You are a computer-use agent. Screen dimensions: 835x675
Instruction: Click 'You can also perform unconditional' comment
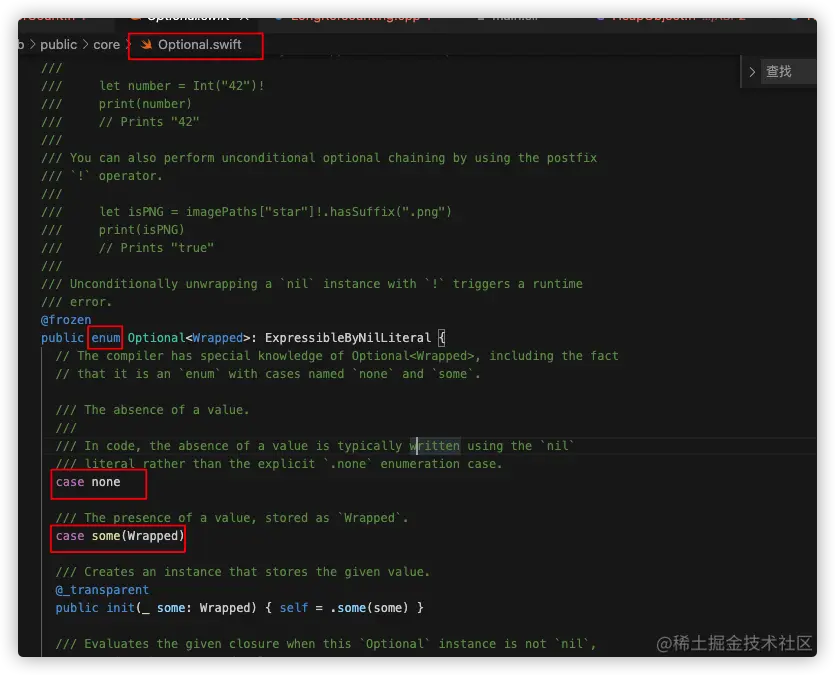coord(319,158)
